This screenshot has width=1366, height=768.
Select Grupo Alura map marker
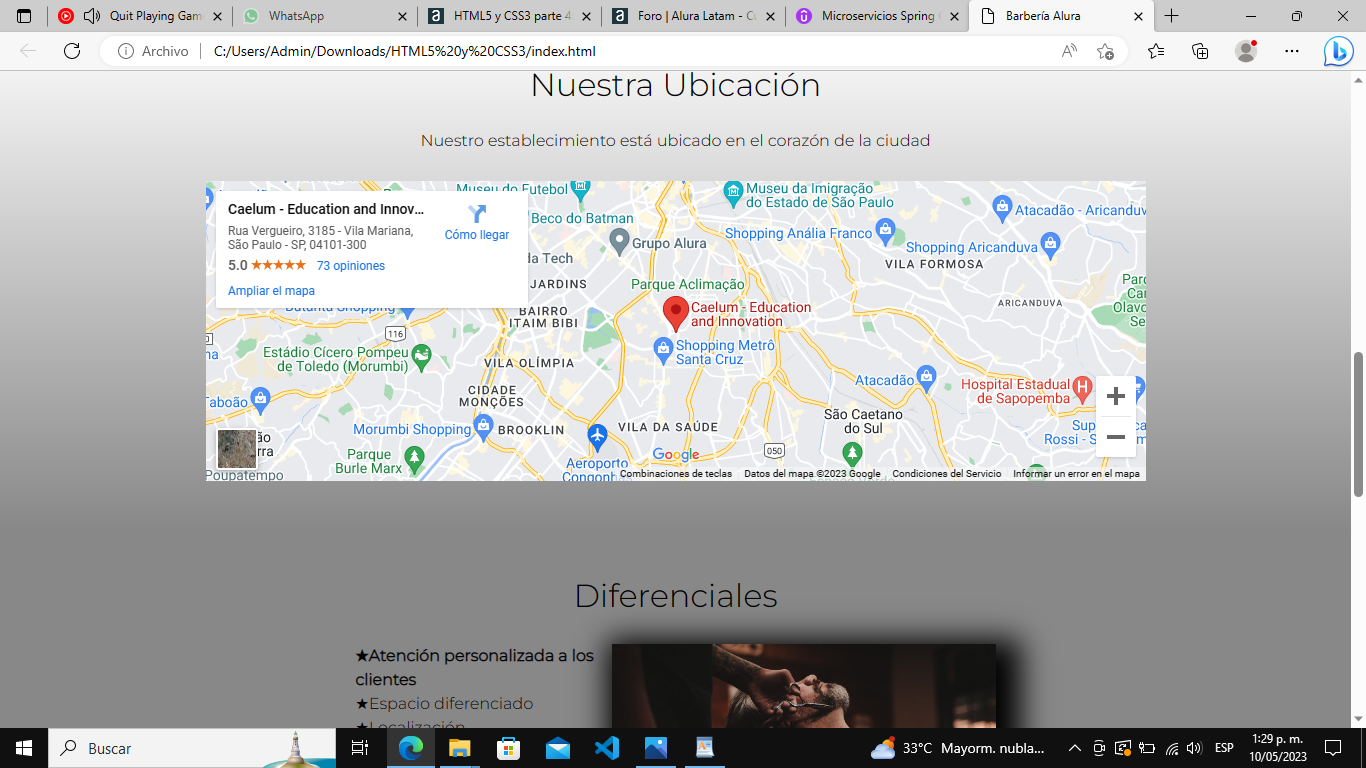(619, 240)
